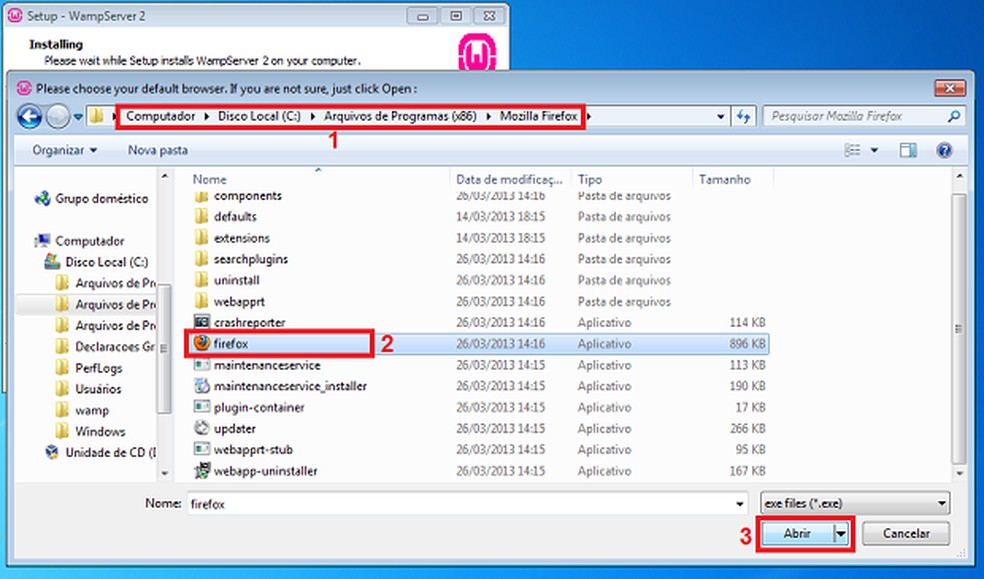Image resolution: width=984 pixels, height=579 pixels.
Task: Open the view options dropdown arrow
Action: [874, 150]
